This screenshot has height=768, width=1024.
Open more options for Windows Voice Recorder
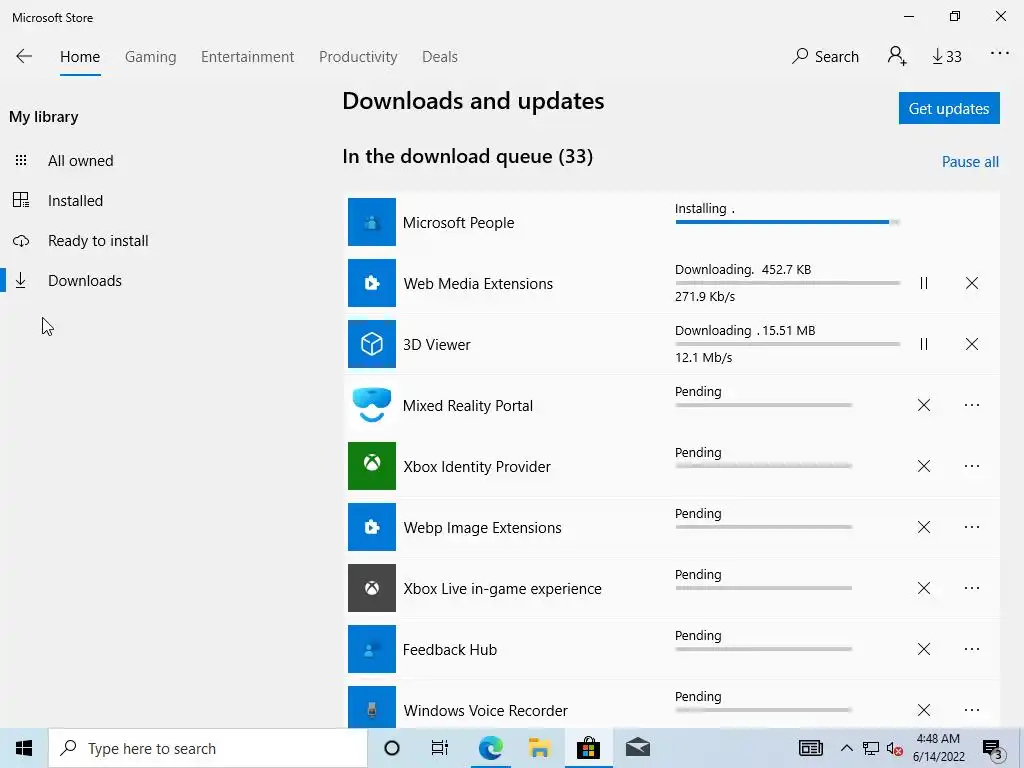(x=972, y=710)
